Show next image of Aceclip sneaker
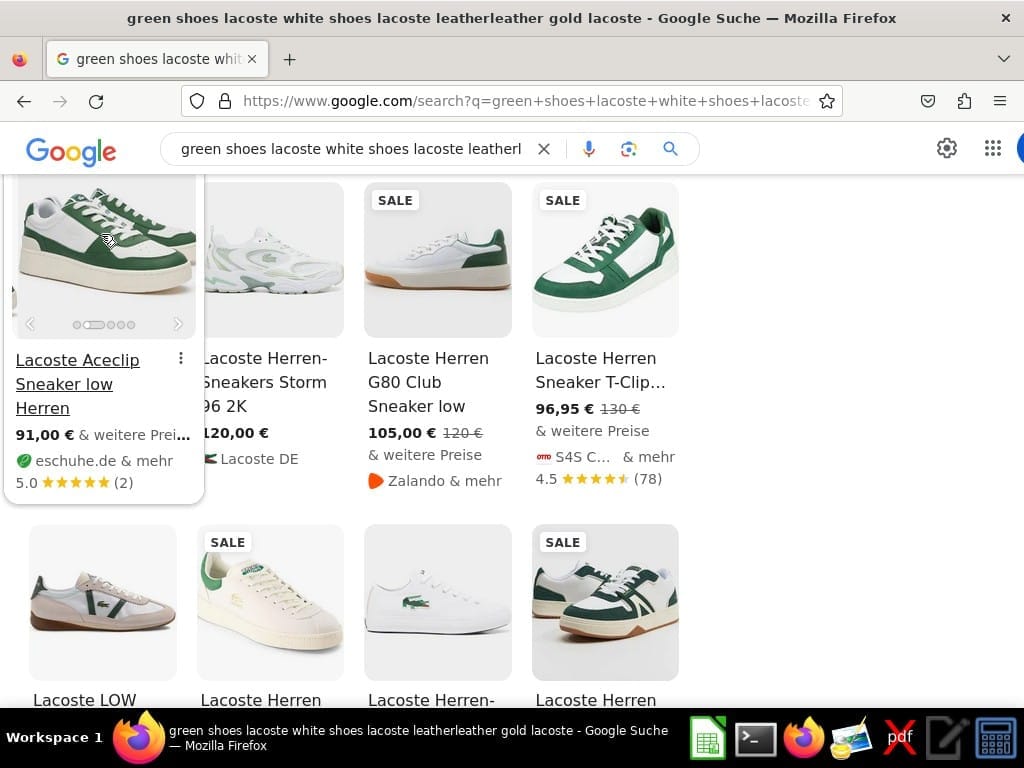The height and width of the screenshot is (768, 1024). (178, 324)
